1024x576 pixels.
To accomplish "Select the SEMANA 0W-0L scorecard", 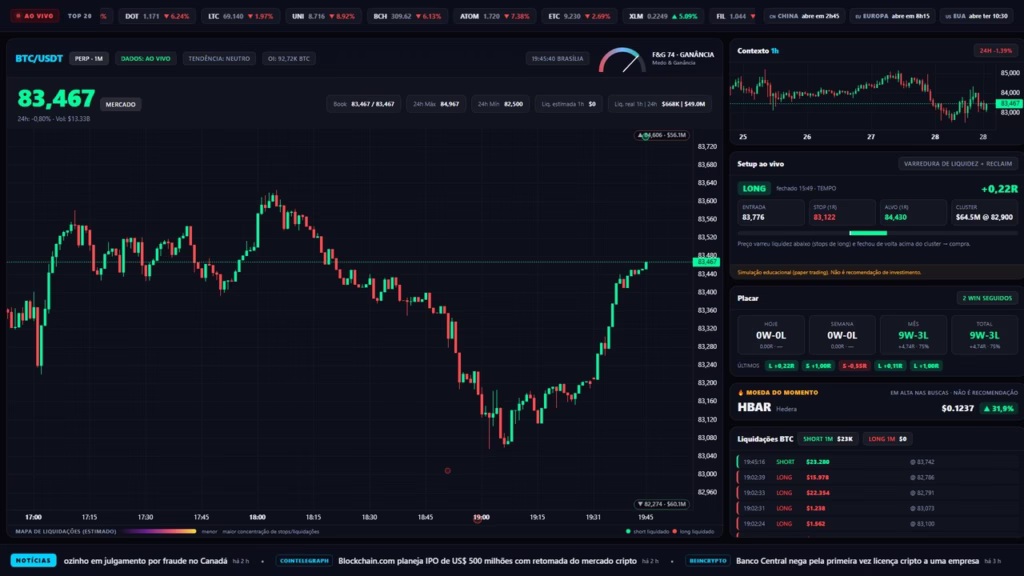I will pos(842,335).
